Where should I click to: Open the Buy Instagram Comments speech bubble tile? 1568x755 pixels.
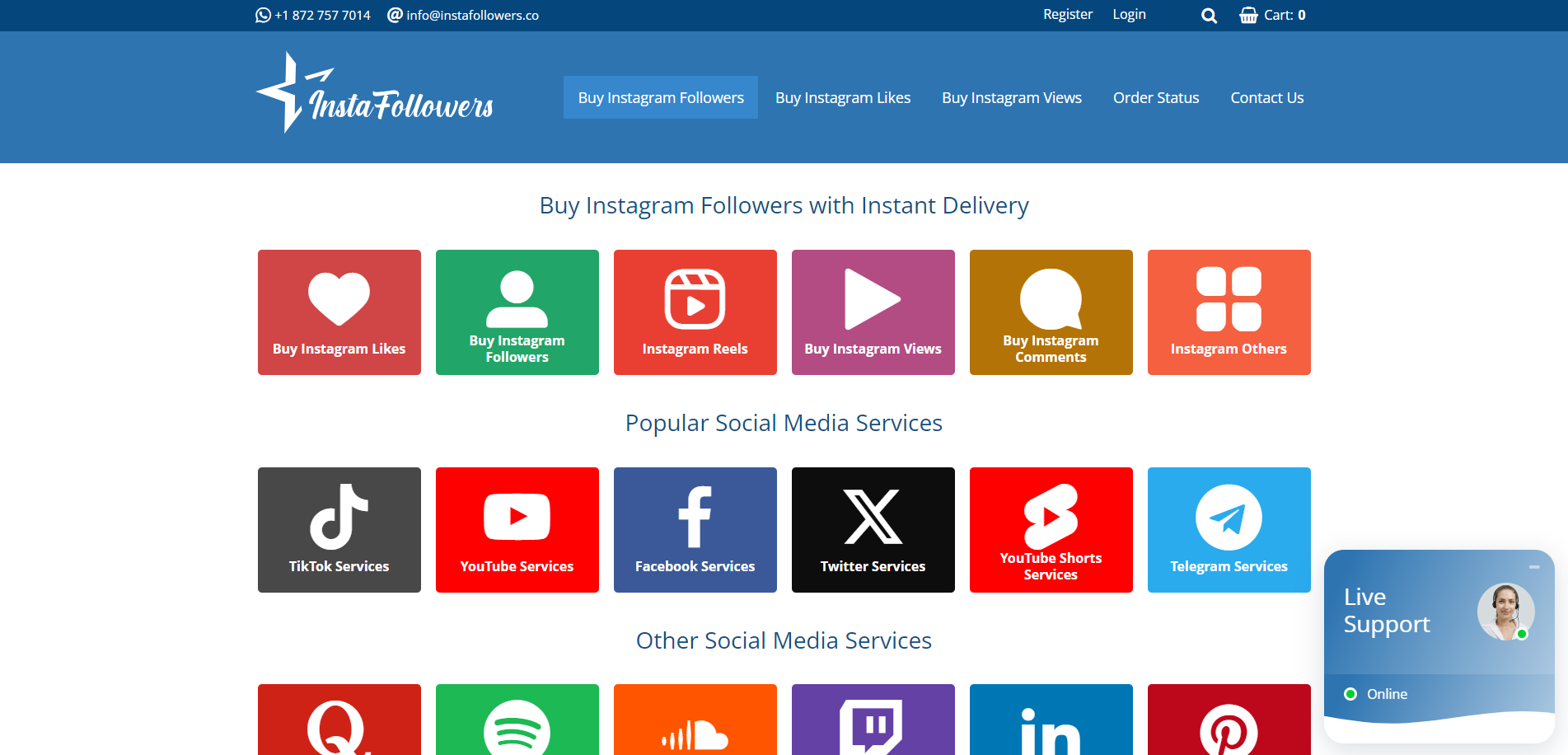(1051, 312)
